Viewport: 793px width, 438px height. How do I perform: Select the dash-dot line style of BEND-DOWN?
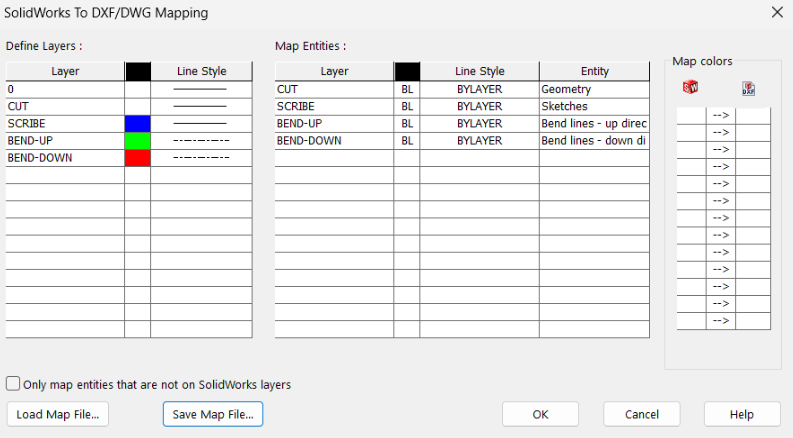[x=201, y=157]
